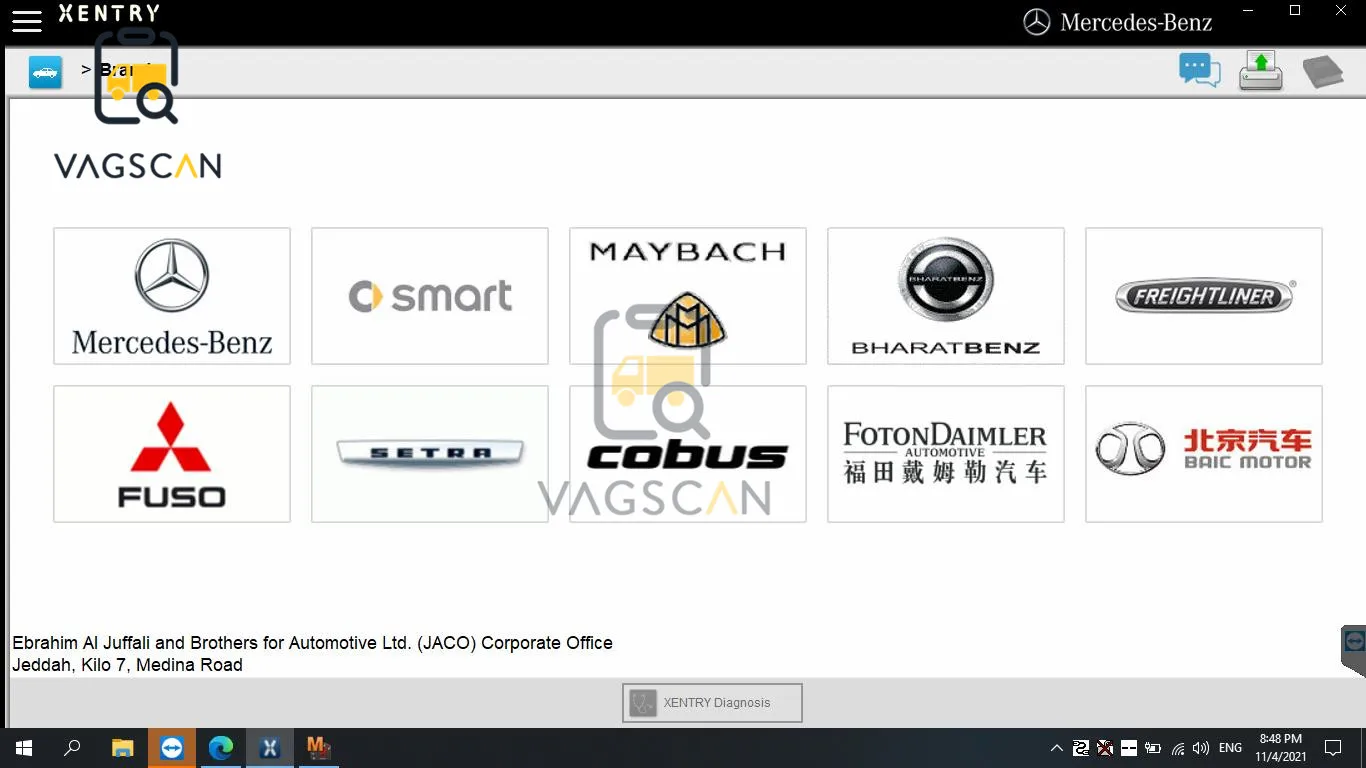The image size is (1366, 768).
Task: Open the Windows Start menu
Action: pos(24,748)
